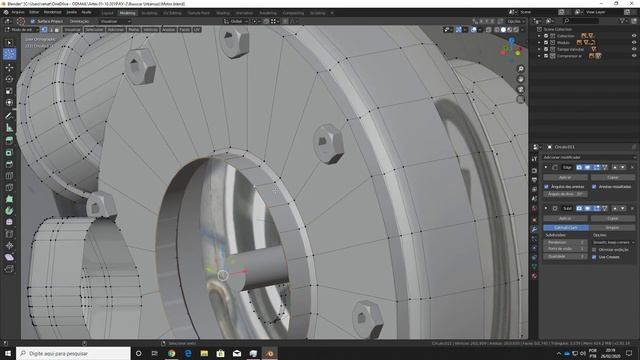This screenshot has height=360, width=640.
Task: Hide 'Compressor ar' collection with eye icon
Action: click(x=634, y=56)
